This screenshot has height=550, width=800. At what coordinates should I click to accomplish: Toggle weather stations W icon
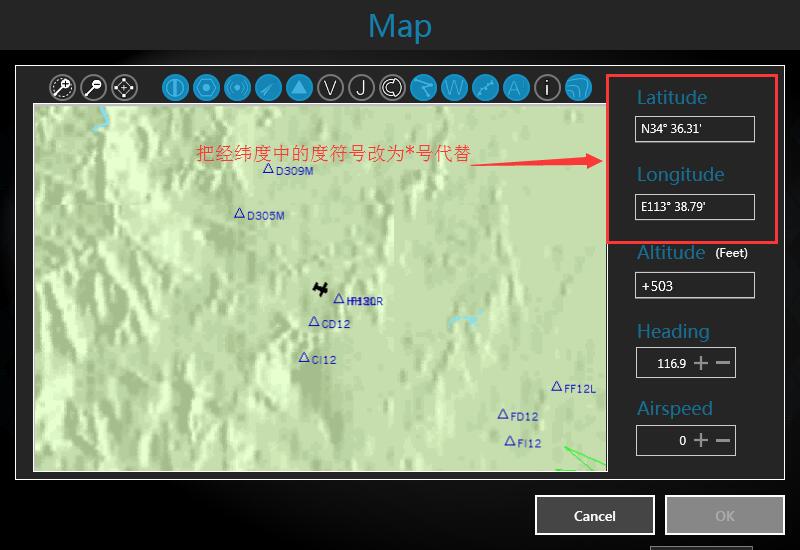455,88
